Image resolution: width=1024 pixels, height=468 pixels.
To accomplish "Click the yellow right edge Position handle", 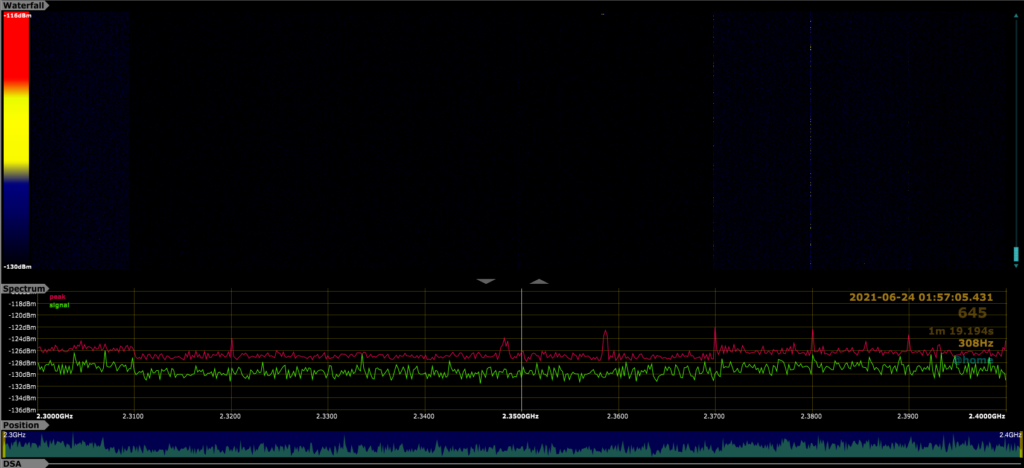I will coord(1020,444).
